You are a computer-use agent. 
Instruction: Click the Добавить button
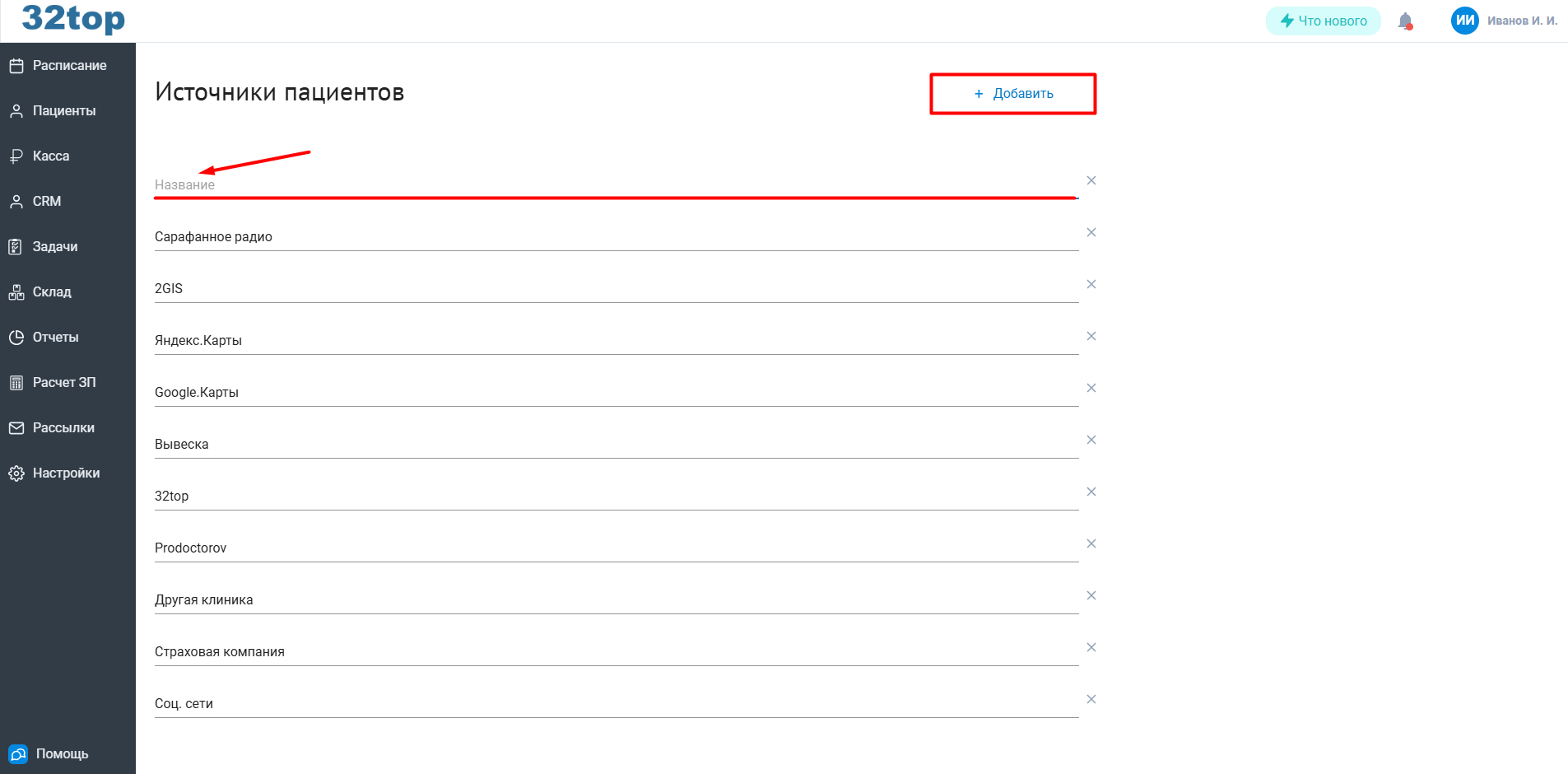(1012, 93)
